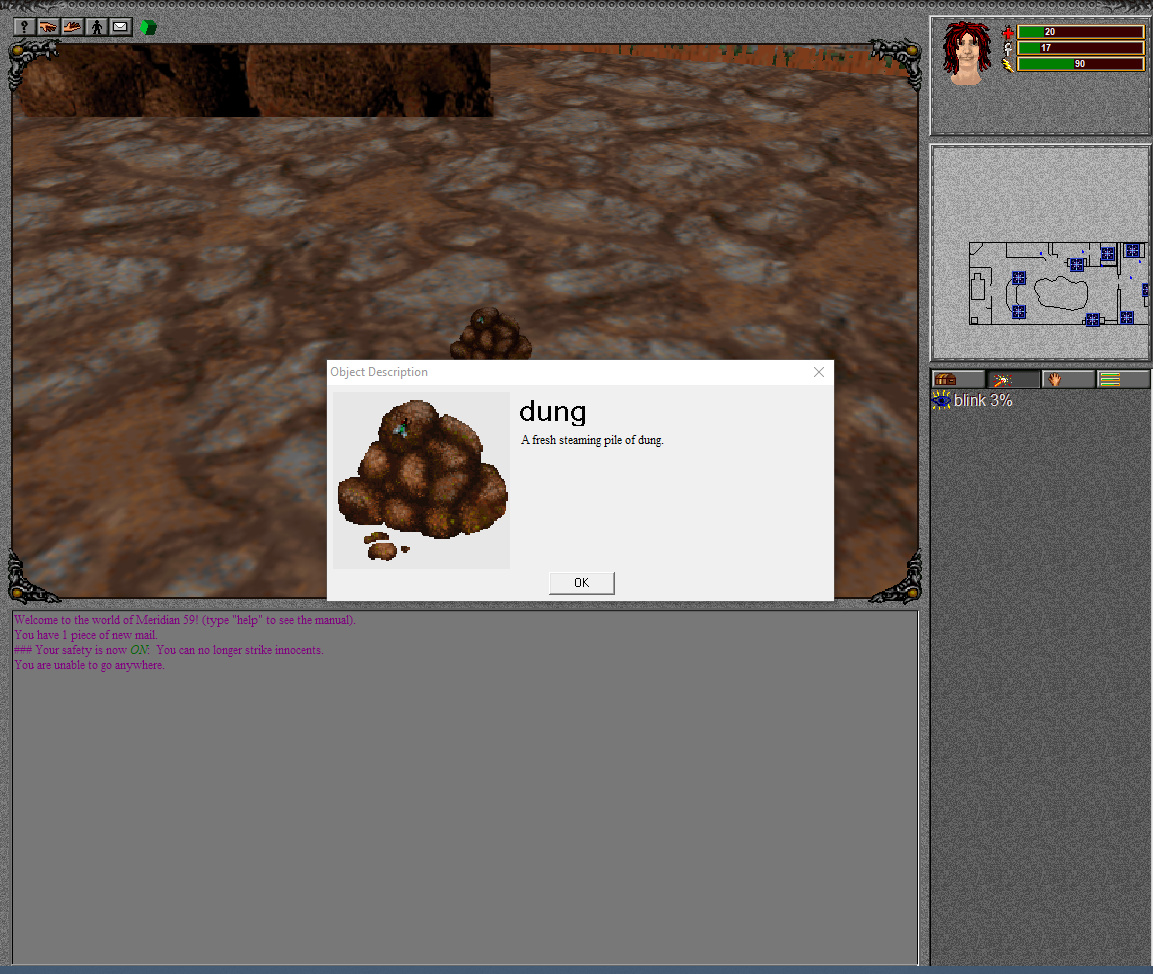Click the black human figure toolbar icon
Viewport: 1153px width, 974px height.
97,27
